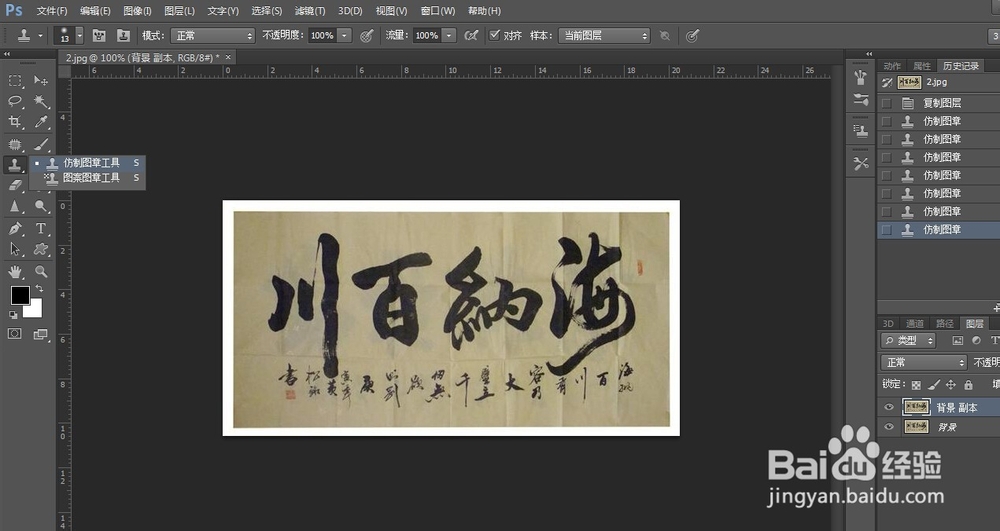Image resolution: width=1000 pixels, height=531 pixels.
Task: Toggle ignore adjustment layers icon
Action: (665, 36)
